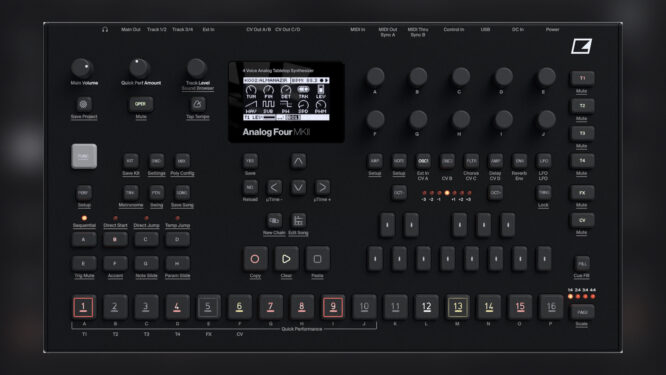This screenshot has width=666, height=375.
Task: Select the CV track key
Action: tap(582, 220)
